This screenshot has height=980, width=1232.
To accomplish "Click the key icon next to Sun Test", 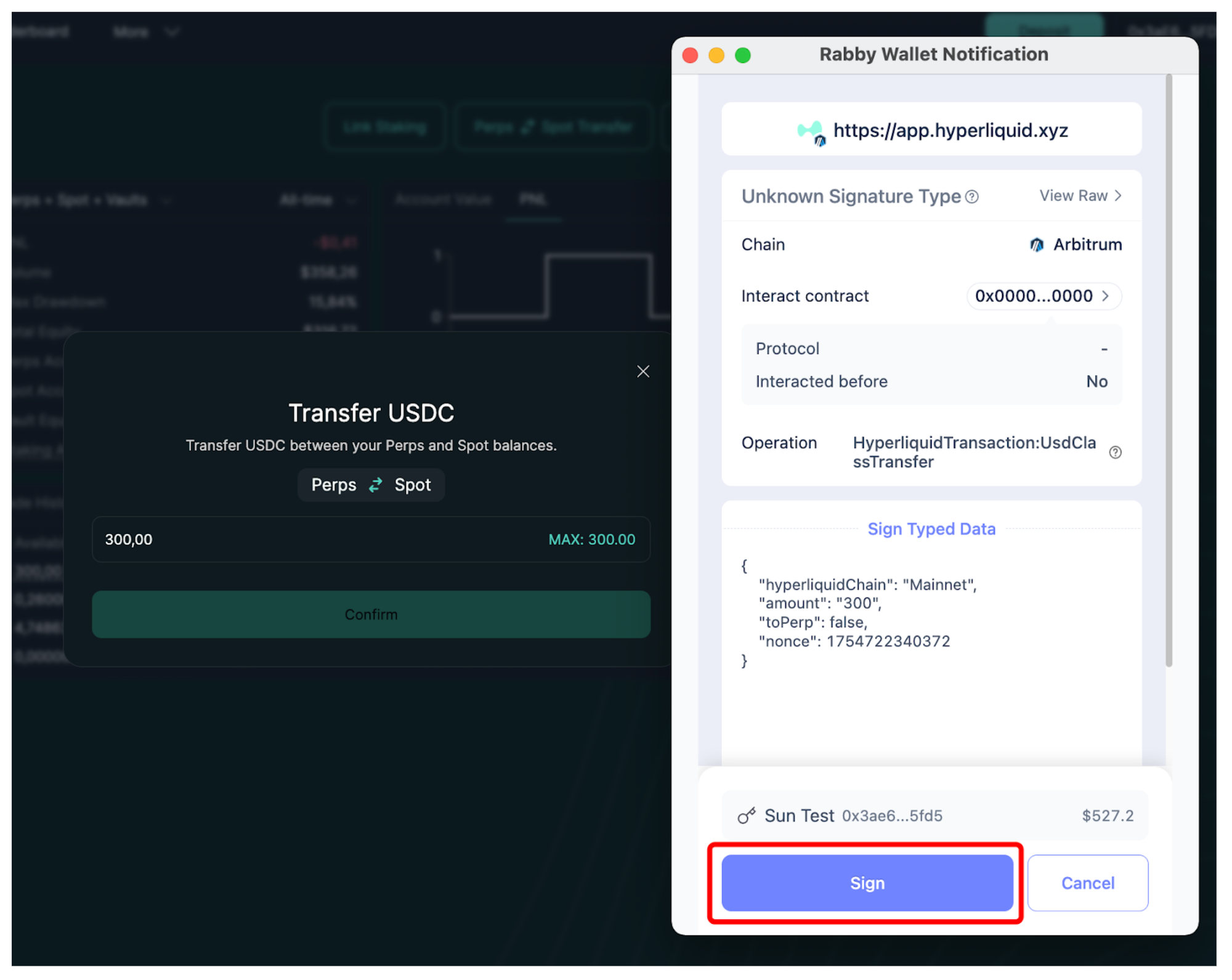I will click(746, 816).
